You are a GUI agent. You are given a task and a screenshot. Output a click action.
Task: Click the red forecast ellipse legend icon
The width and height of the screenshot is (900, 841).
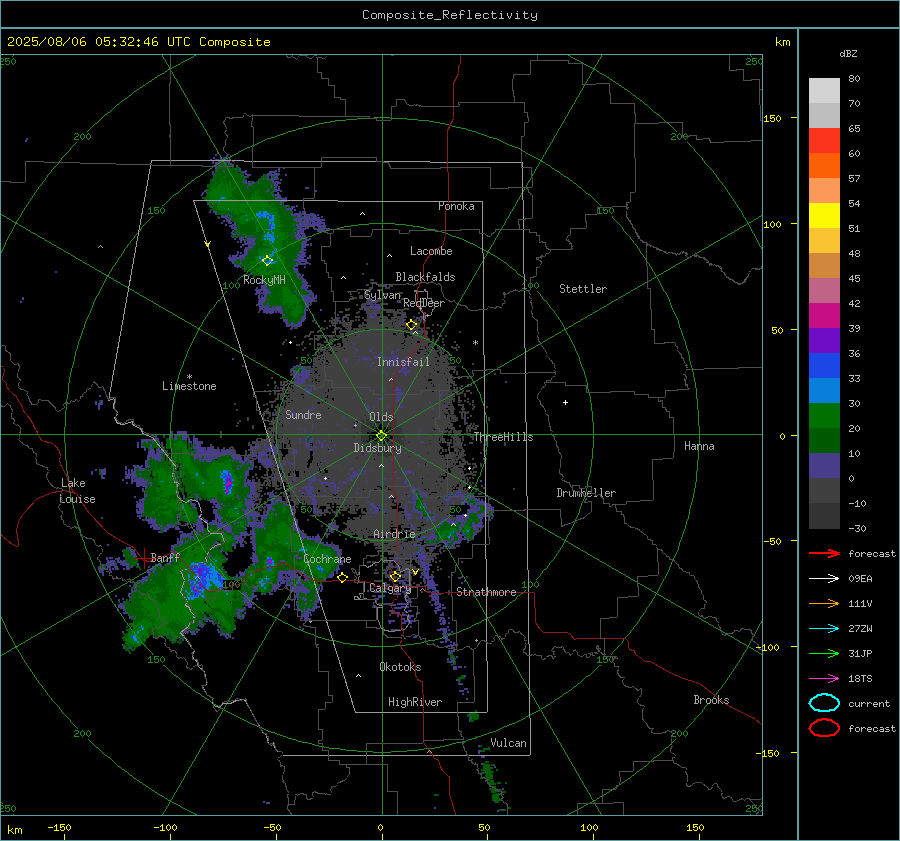pyautogui.click(x=824, y=728)
